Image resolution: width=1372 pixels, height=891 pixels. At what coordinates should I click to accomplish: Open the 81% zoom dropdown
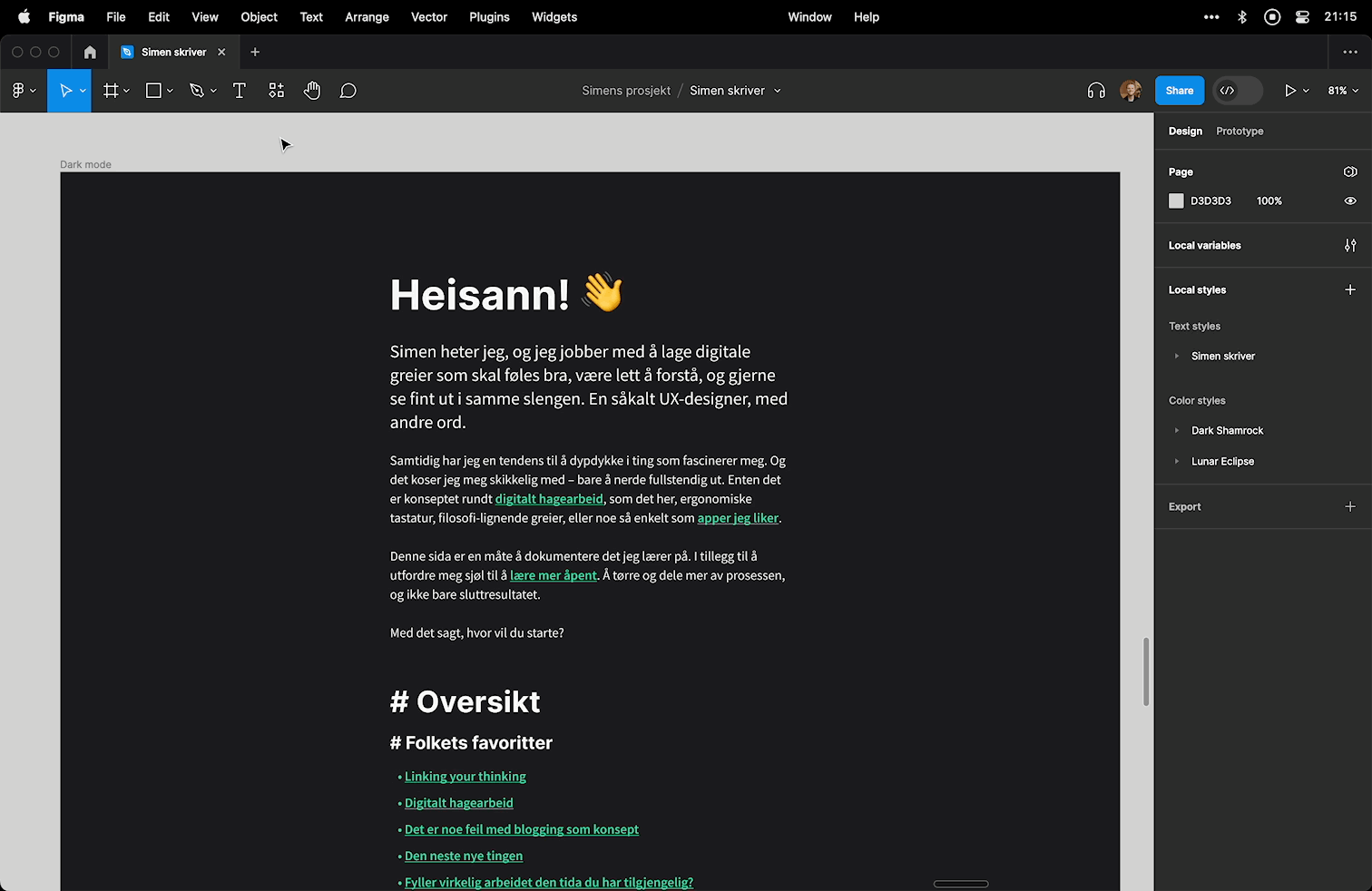click(x=1343, y=91)
